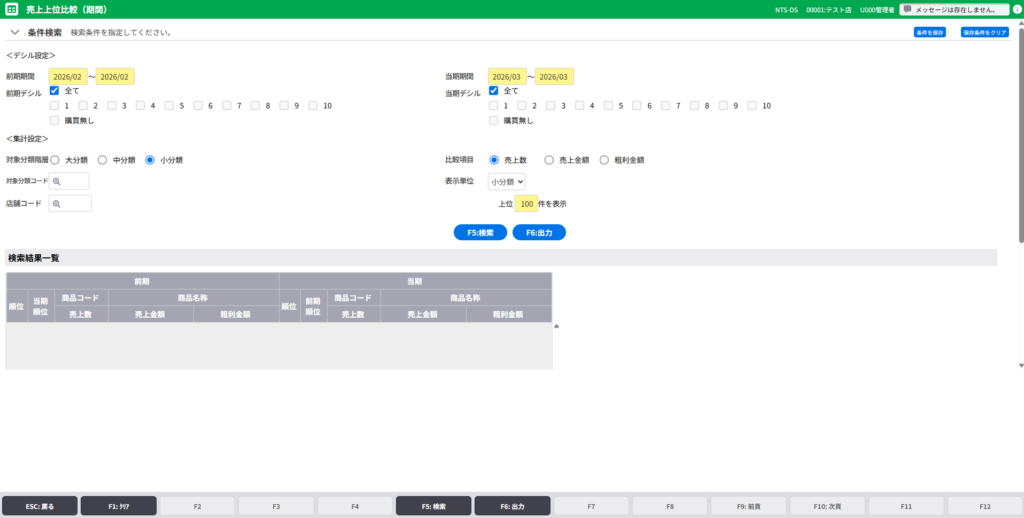Click the 前期順位 column header
Screen dimensions: 1024x518
[x=313, y=306]
